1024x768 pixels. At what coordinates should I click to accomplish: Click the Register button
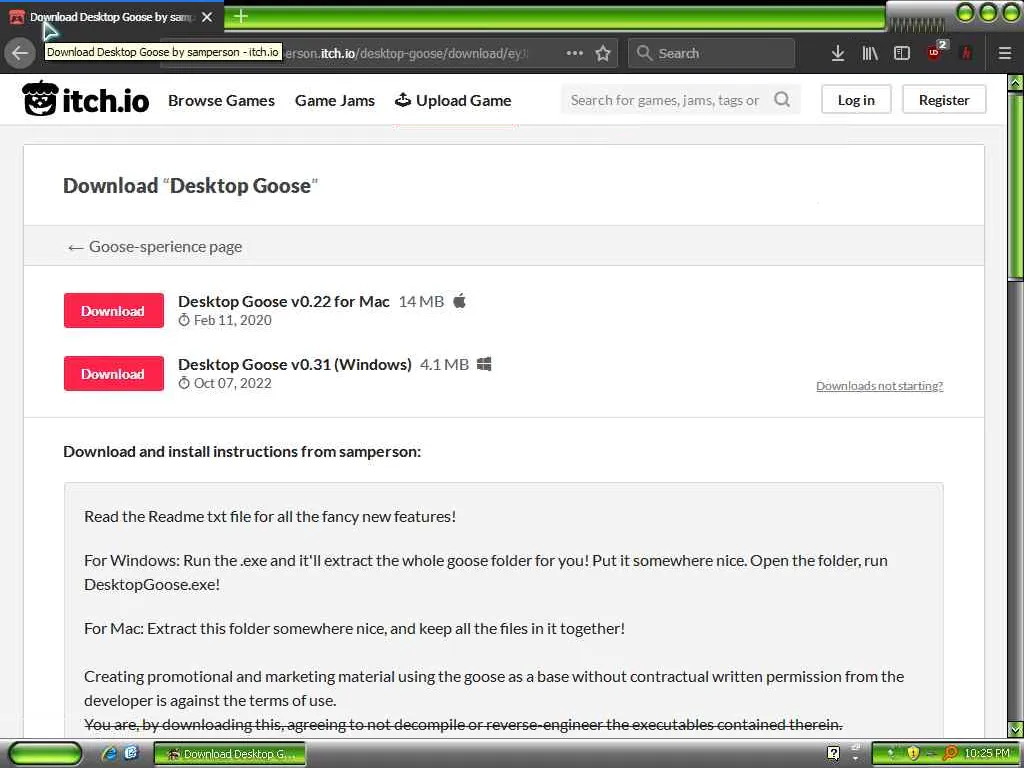coord(944,100)
